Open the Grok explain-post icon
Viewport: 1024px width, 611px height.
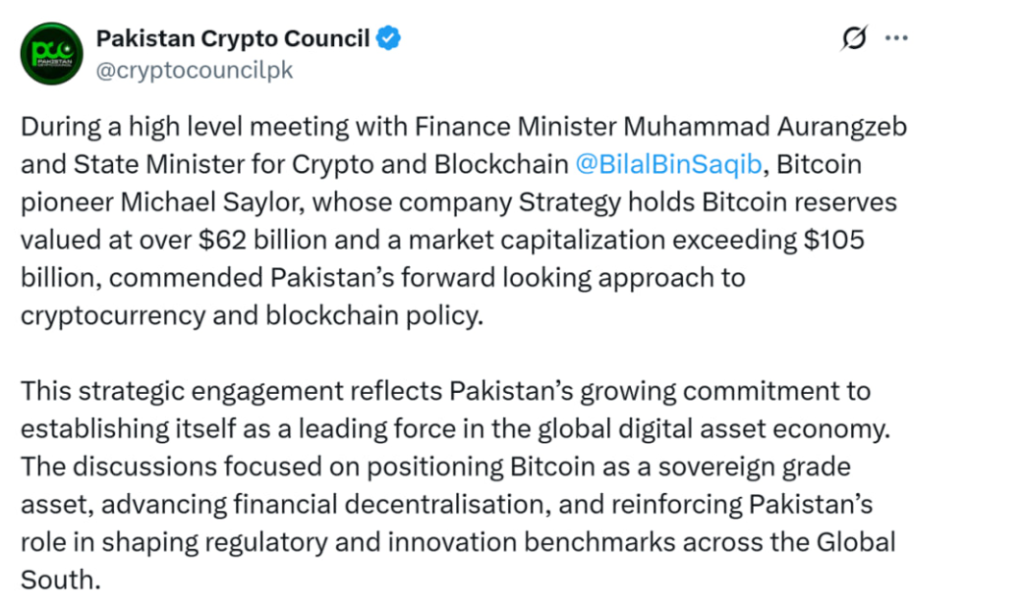click(853, 39)
